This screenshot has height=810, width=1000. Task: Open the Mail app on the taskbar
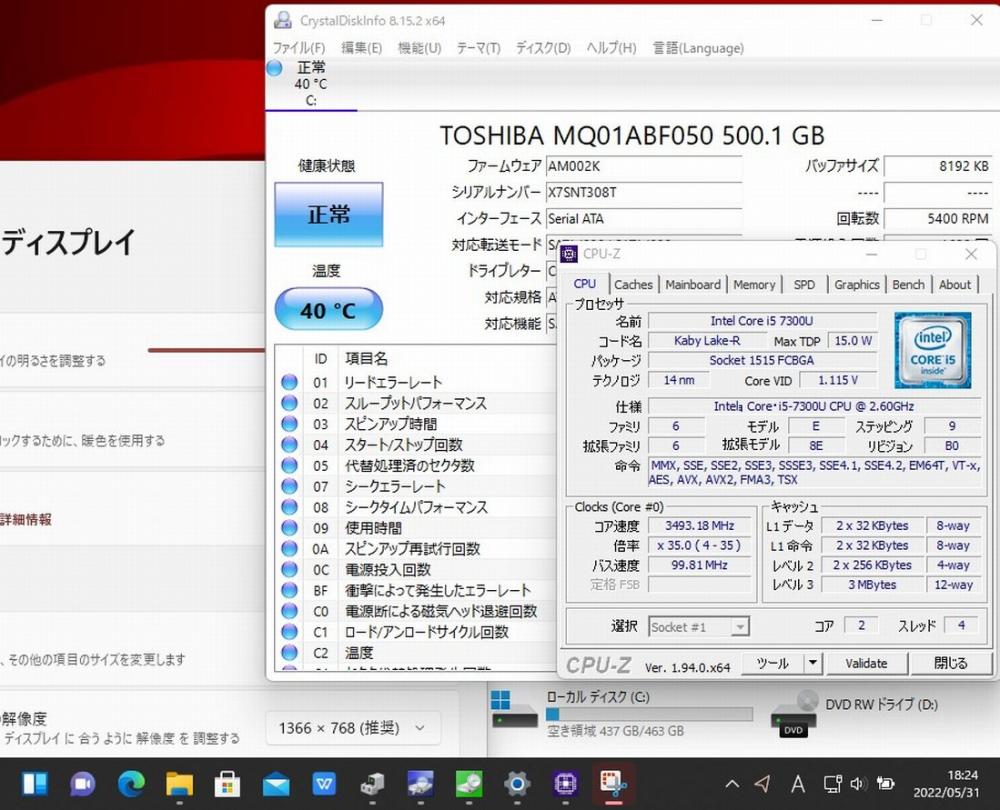coord(276,784)
